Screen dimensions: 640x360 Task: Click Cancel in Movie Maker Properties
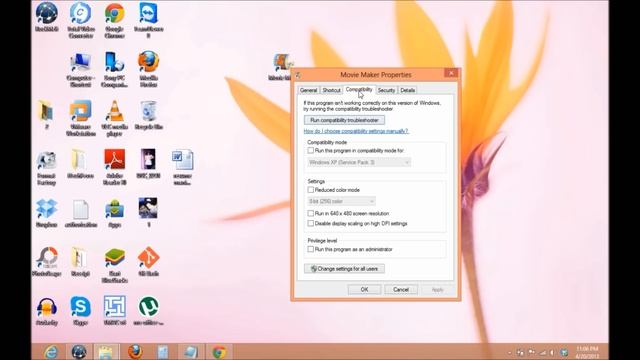[401, 289]
